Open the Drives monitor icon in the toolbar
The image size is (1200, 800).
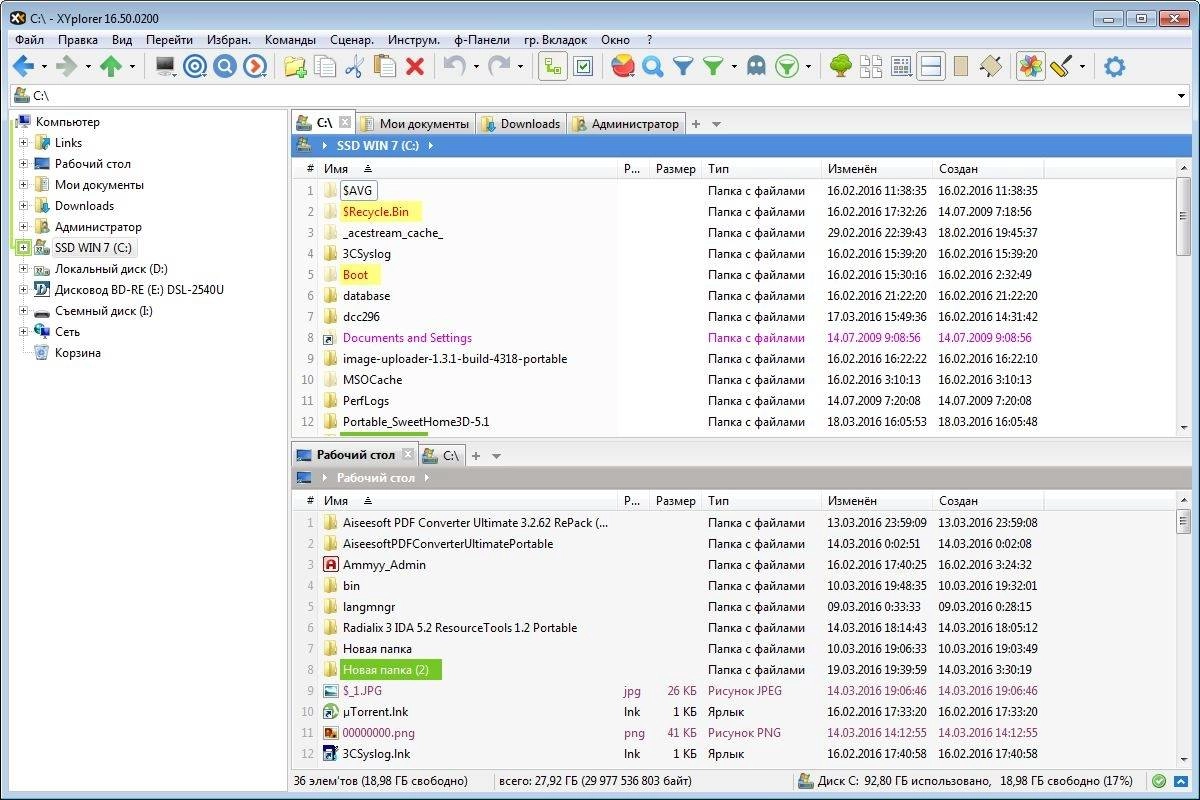tap(165, 67)
